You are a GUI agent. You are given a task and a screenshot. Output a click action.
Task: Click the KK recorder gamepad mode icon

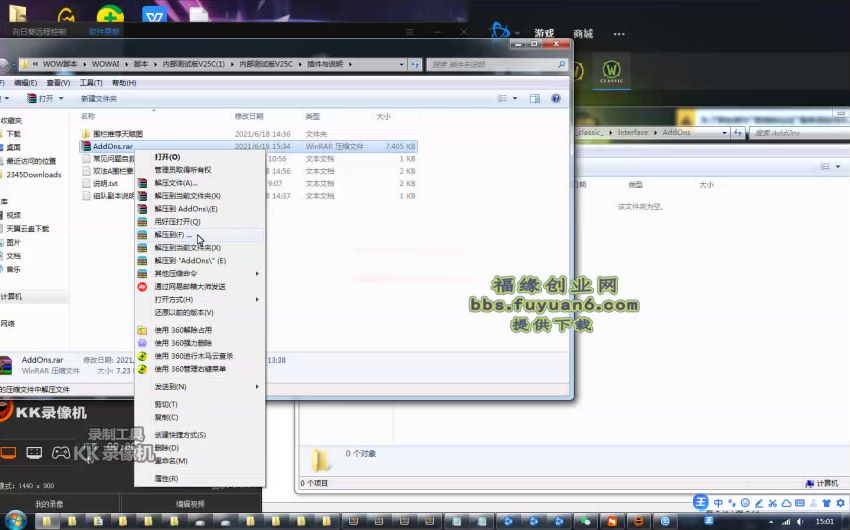(x=61, y=452)
